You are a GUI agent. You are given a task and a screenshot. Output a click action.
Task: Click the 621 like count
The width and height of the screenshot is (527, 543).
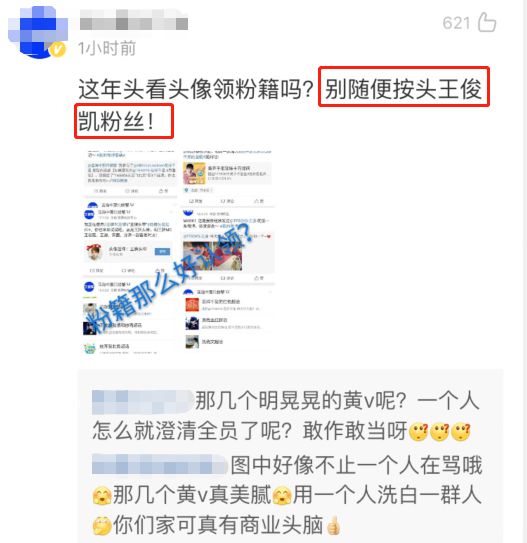tap(456, 23)
